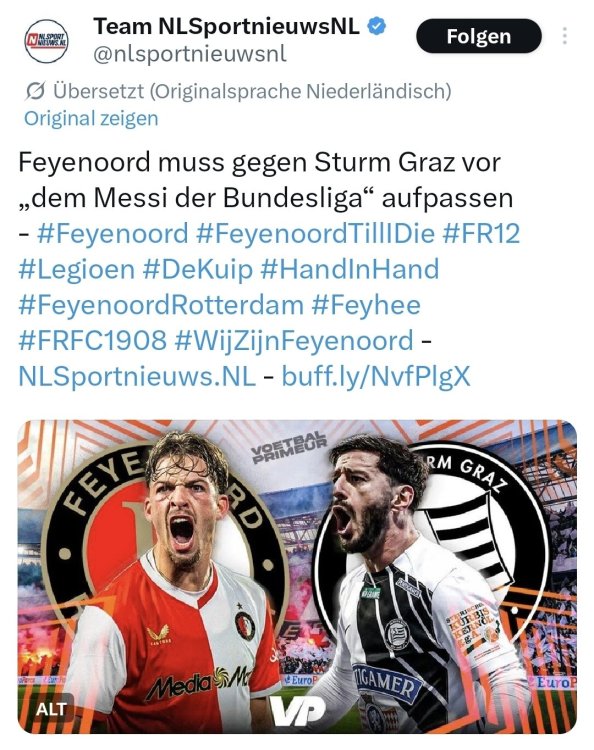
Task: Open the #Feyhee hashtag
Action: [366, 305]
